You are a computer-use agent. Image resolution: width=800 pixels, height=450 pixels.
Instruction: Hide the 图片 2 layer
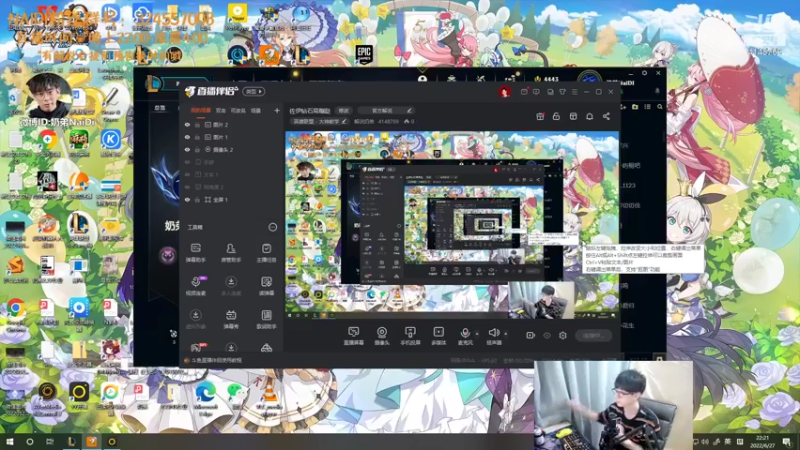pyautogui.click(x=187, y=124)
